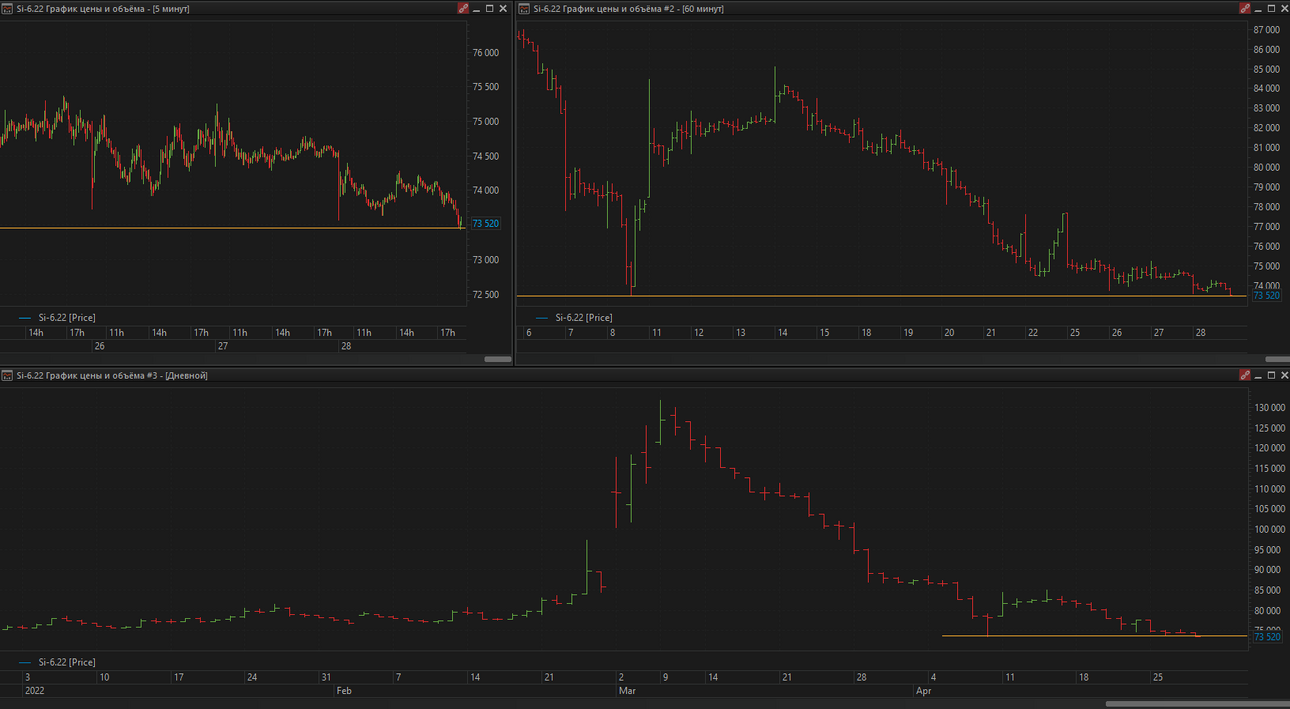This screenshot has width=1290, height=709.
Task: Maximize the daily chart window #3
Action: [1272, 375]
